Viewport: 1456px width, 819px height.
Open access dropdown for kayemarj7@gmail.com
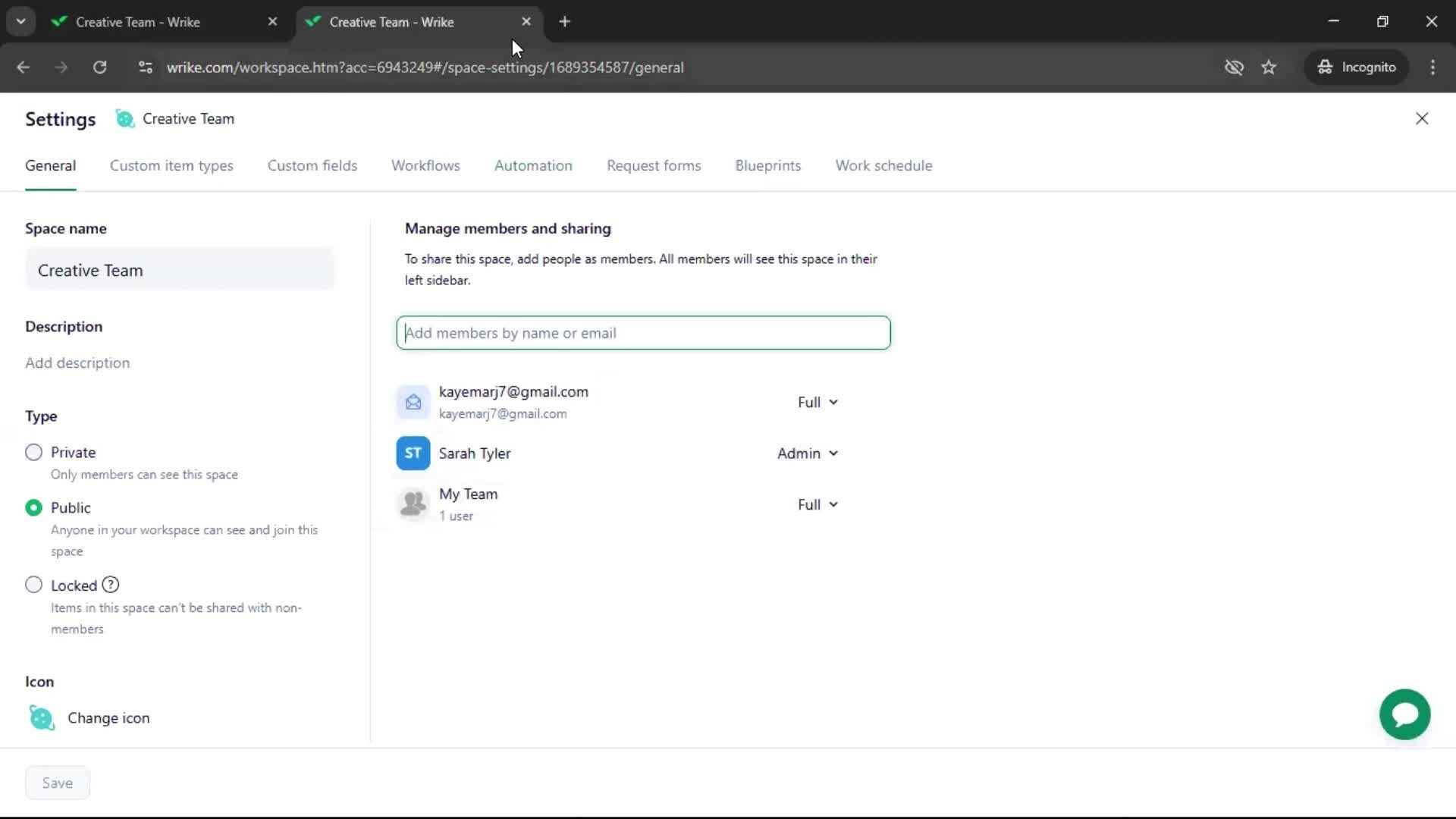click(x=817, y=402)
